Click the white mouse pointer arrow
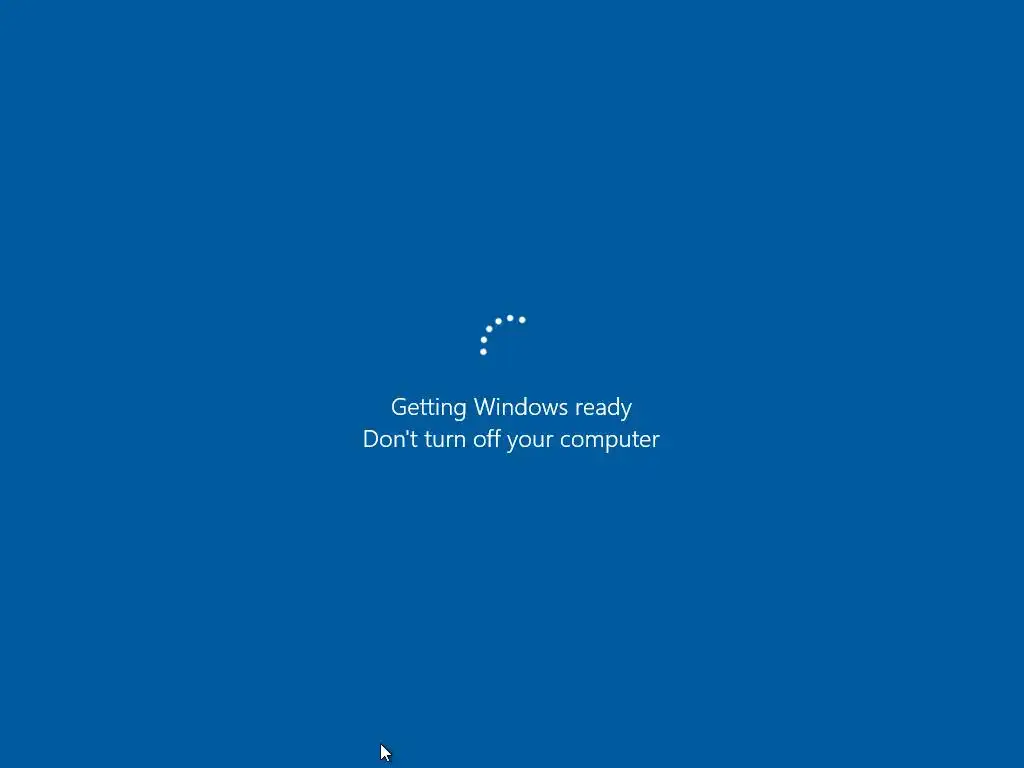The height and width of the screenshot is (768, 1024). point(385,753)
